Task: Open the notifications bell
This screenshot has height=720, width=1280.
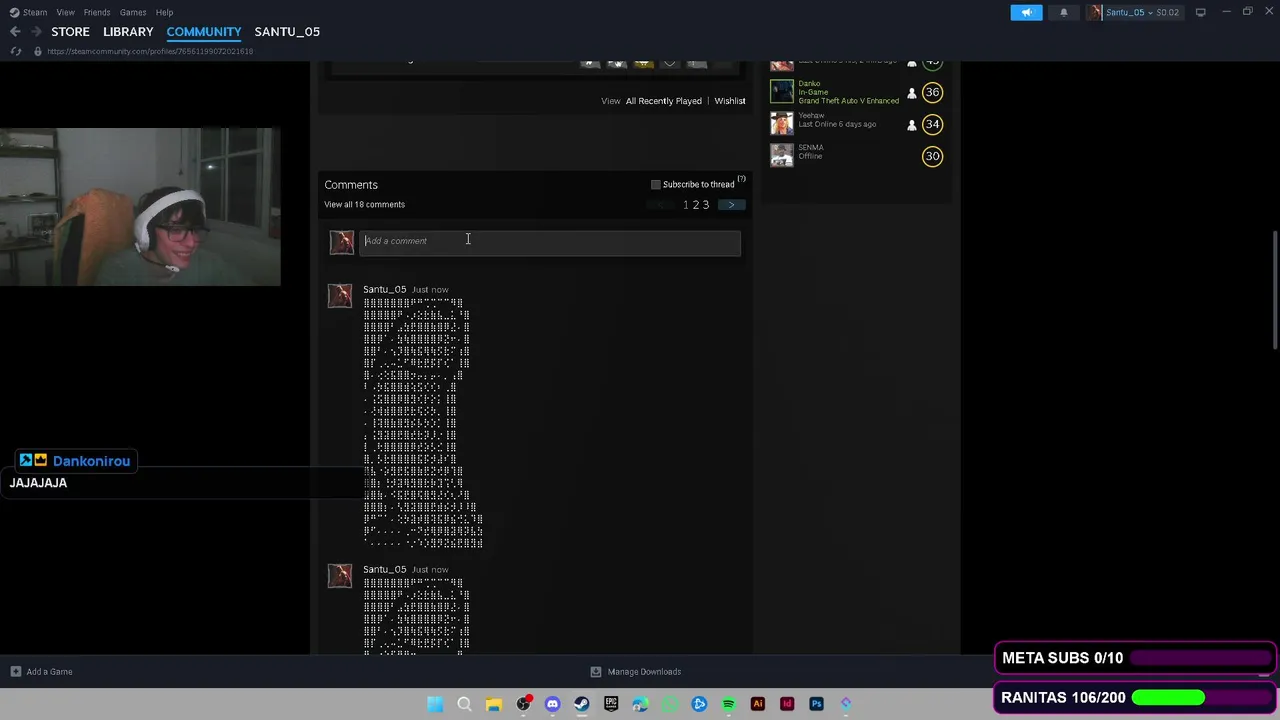Action: click(1063, 12)
